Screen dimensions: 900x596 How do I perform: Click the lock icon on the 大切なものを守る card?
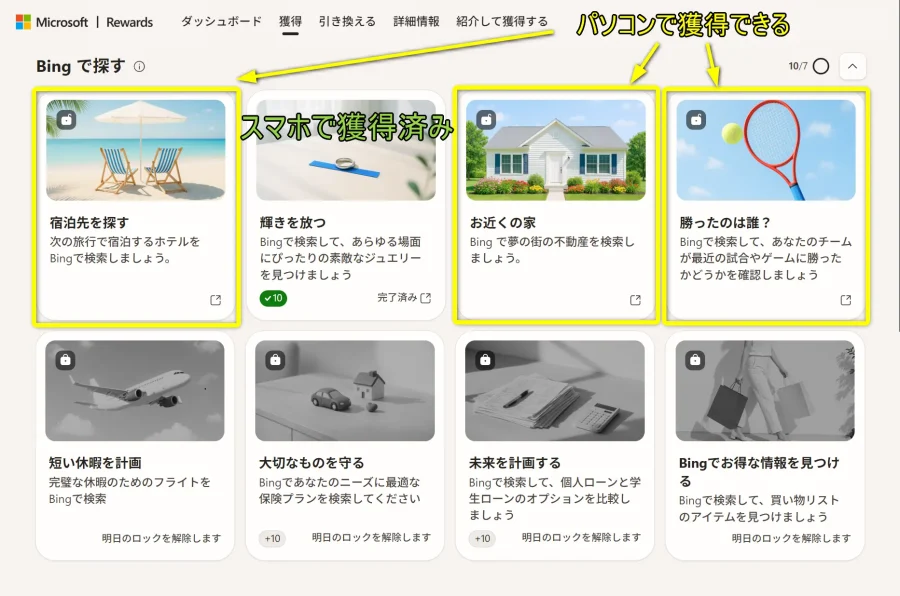pyautogui.click(x=276, y=360)
